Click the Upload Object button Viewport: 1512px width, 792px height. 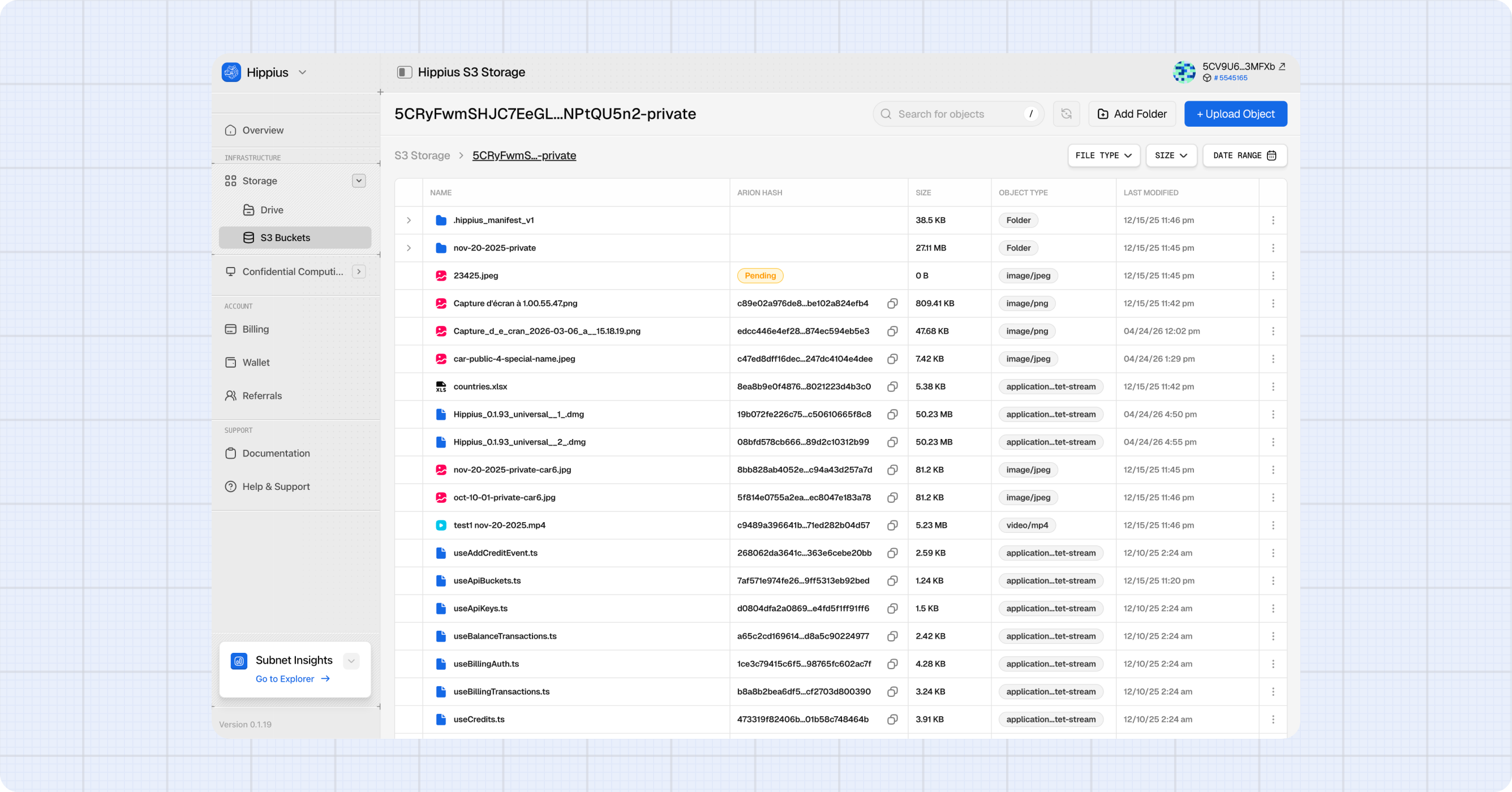tap(1235, 114)
